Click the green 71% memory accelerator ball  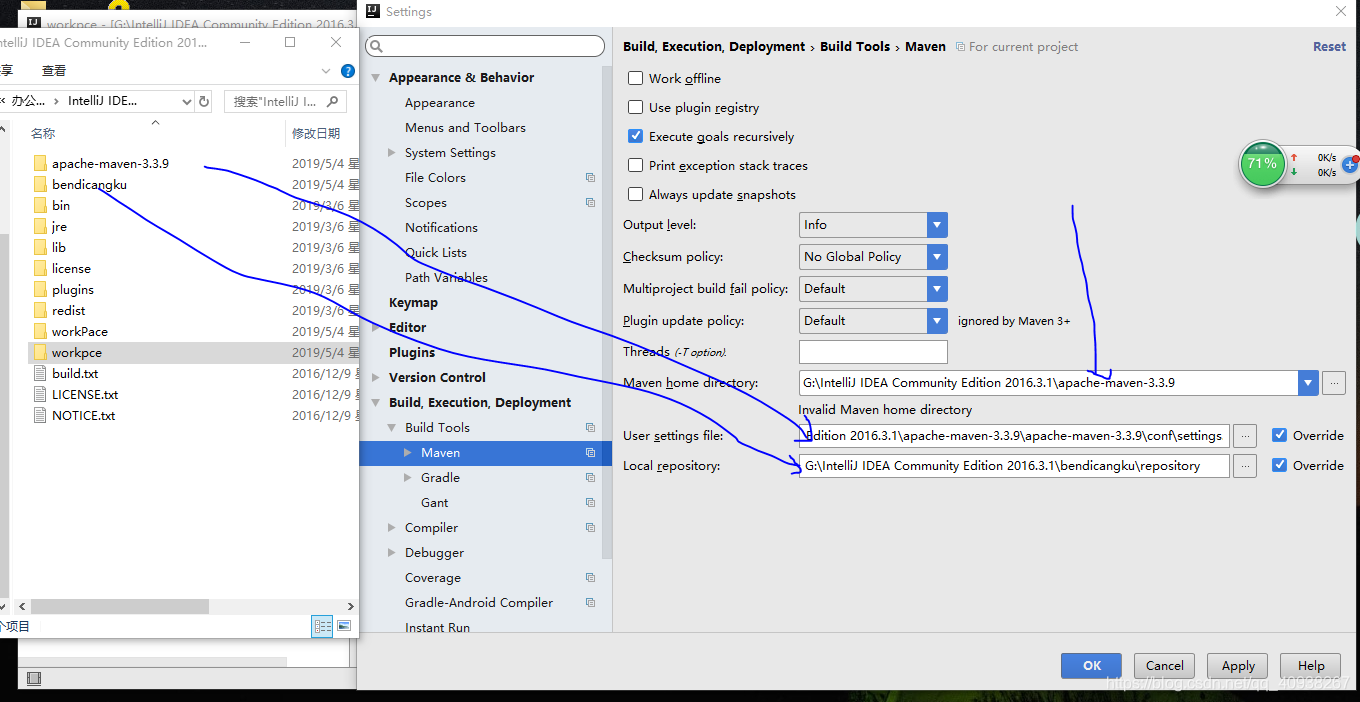(x=1262, y=164)
